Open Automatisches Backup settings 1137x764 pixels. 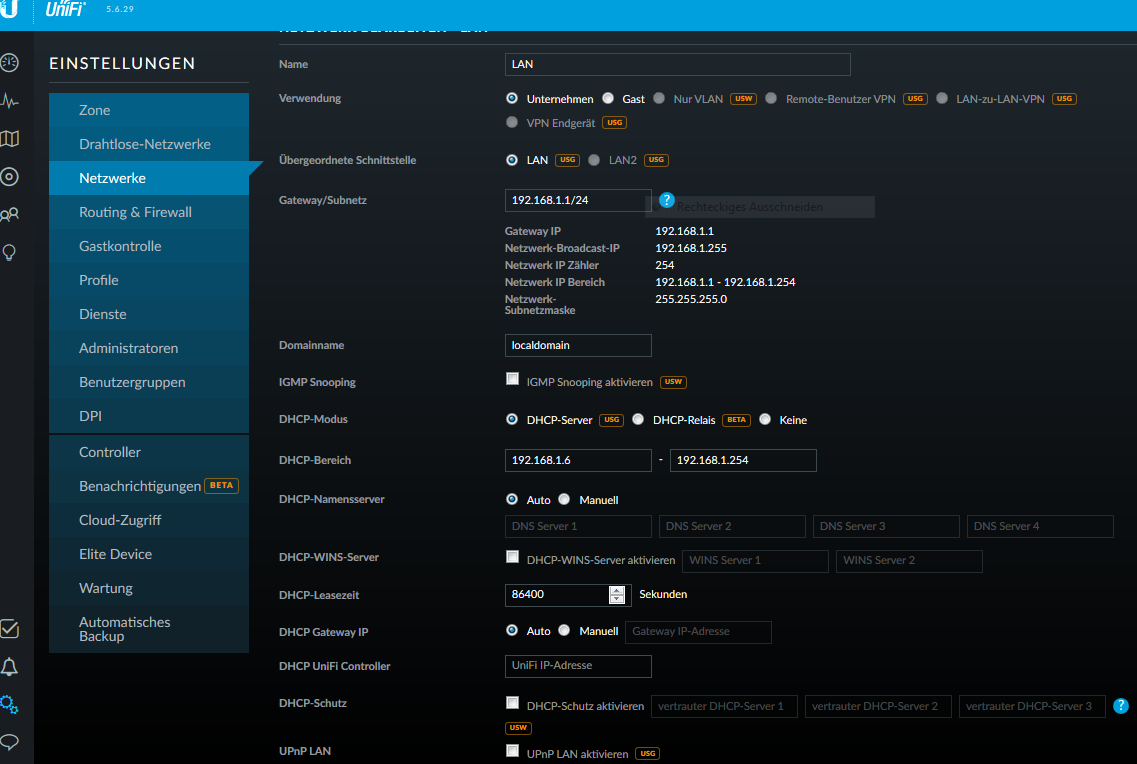149,629
